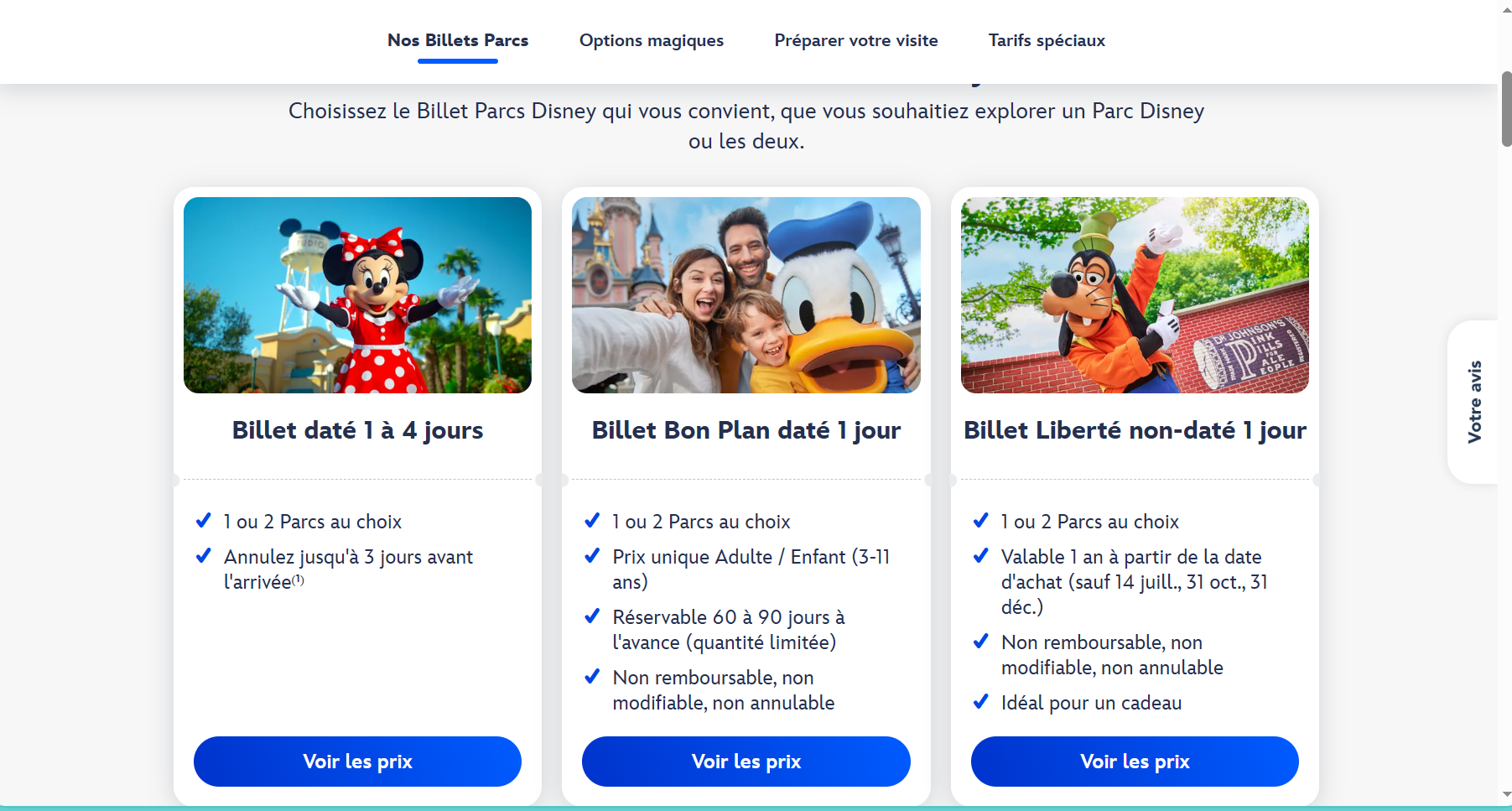Click checkmark beside Prix unique Adulte / Enfant
Viewport: 1512px width, 811px height.
592,556
